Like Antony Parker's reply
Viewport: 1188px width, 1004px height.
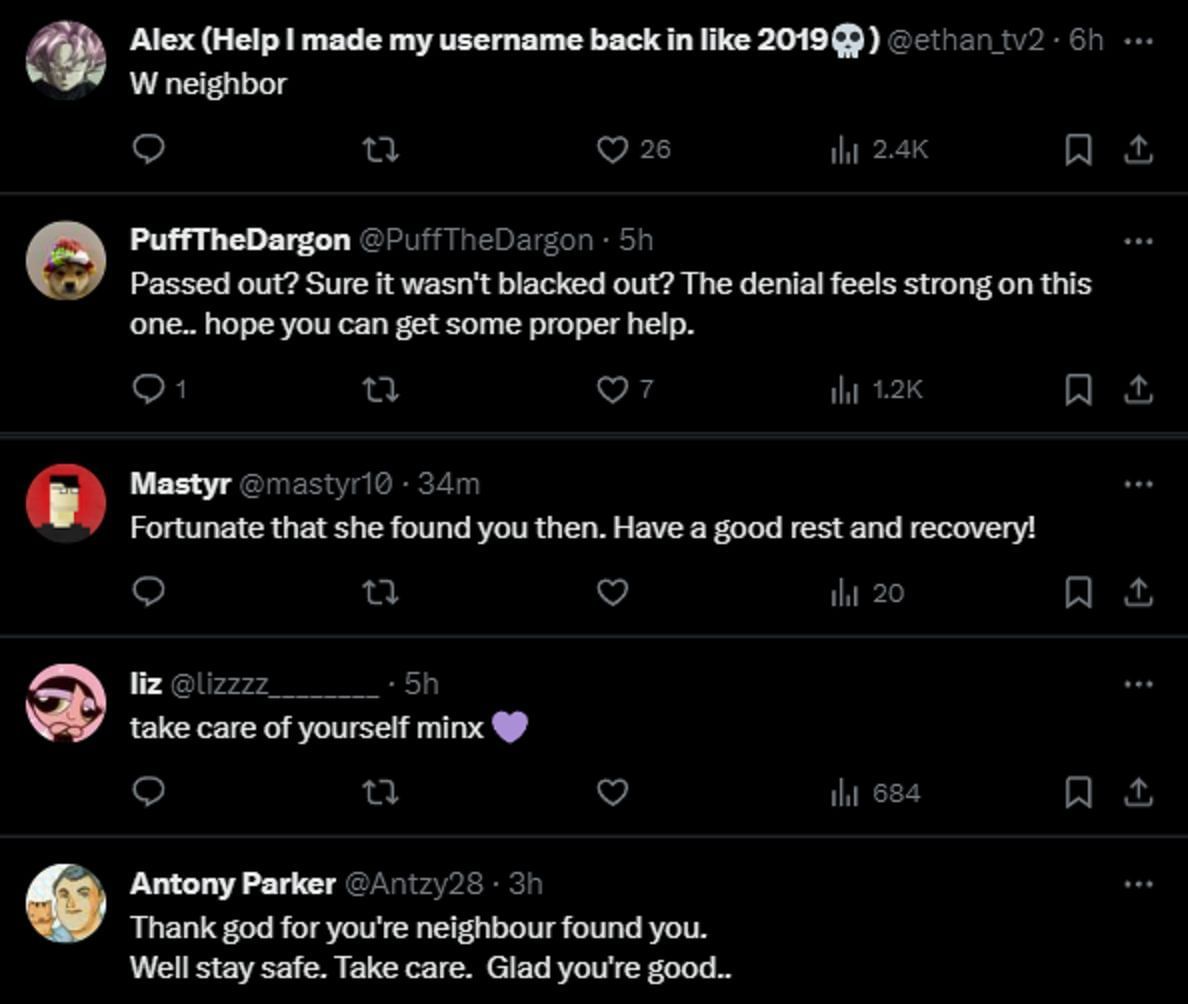coord(611,1000)
